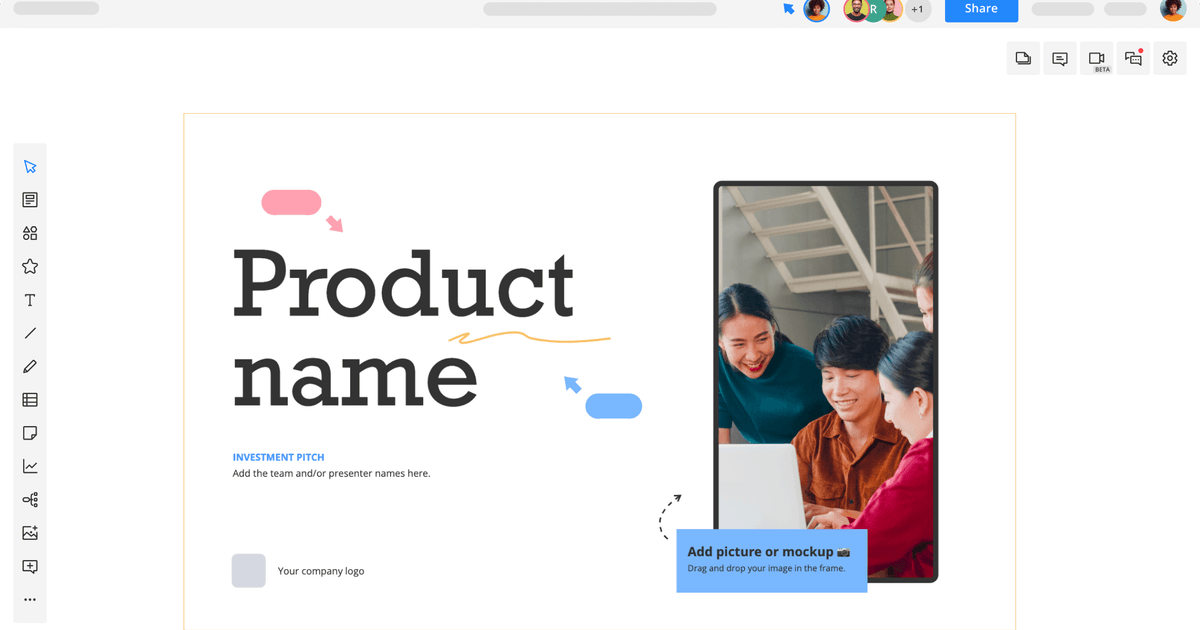Open the comments panel icon
This screenshot has height=630, width=1200.
click(1060, 59)
